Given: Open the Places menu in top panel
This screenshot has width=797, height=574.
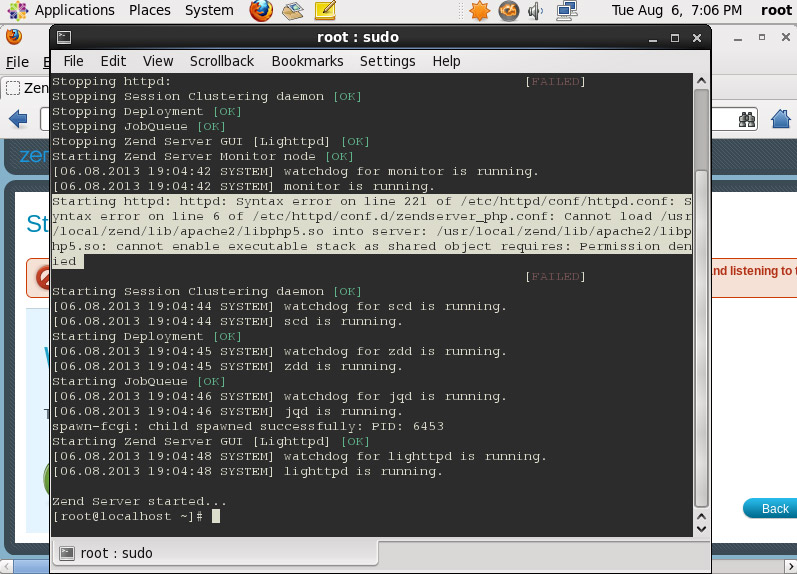Looking at the screenshot, I should 149,10.
